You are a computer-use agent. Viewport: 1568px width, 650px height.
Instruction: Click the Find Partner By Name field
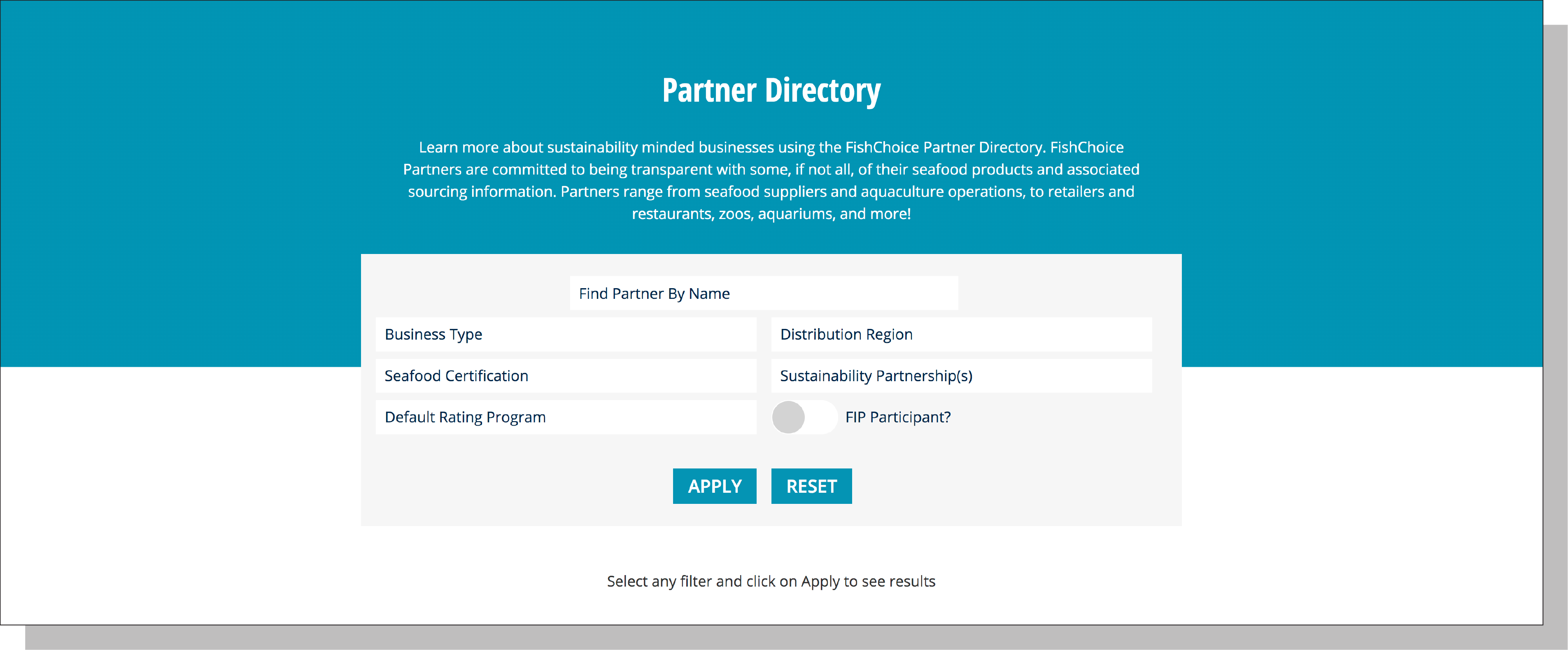(763, 294)
